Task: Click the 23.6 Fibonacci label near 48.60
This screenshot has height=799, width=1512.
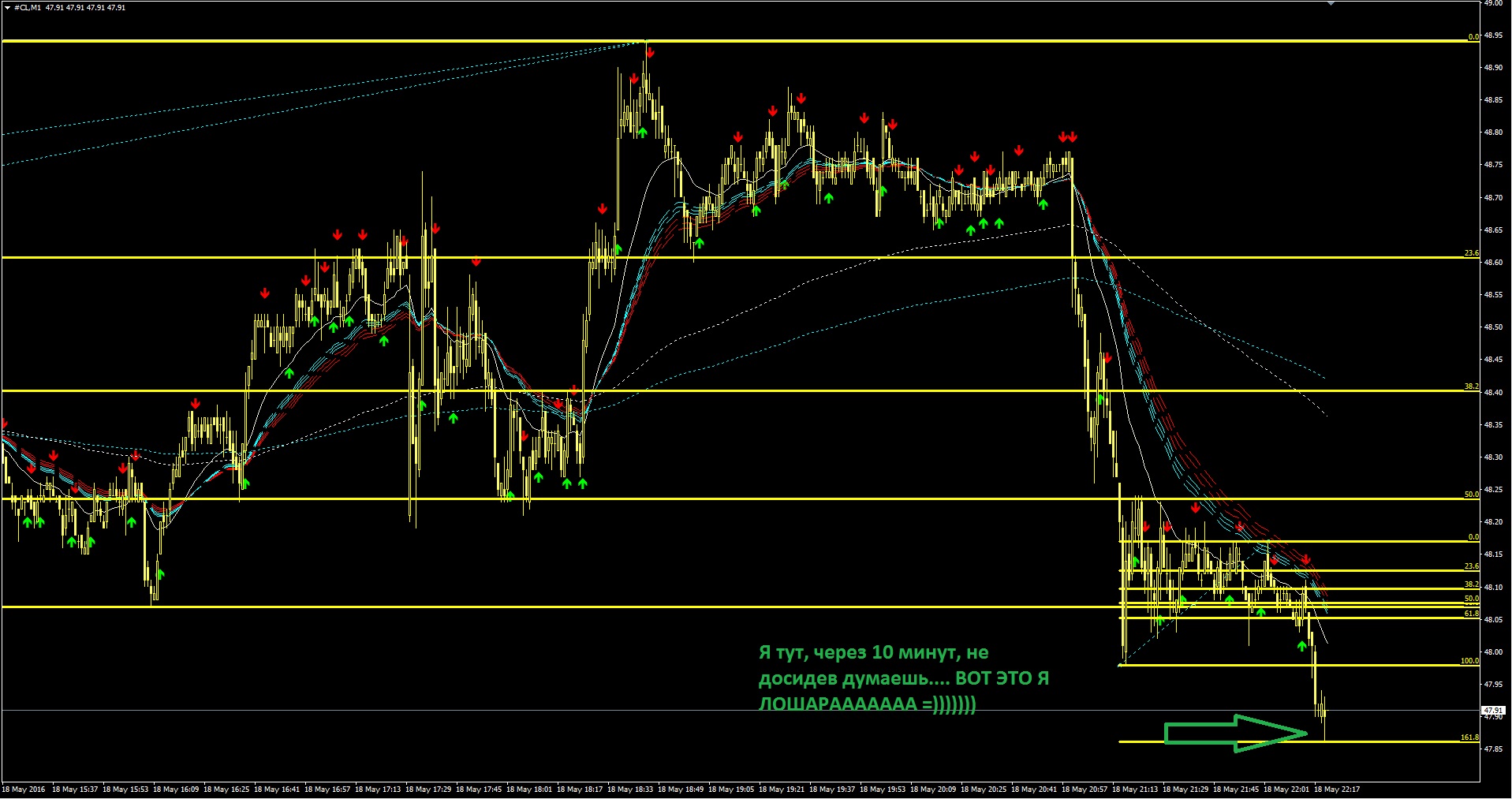Action: tap(1472, 253)
